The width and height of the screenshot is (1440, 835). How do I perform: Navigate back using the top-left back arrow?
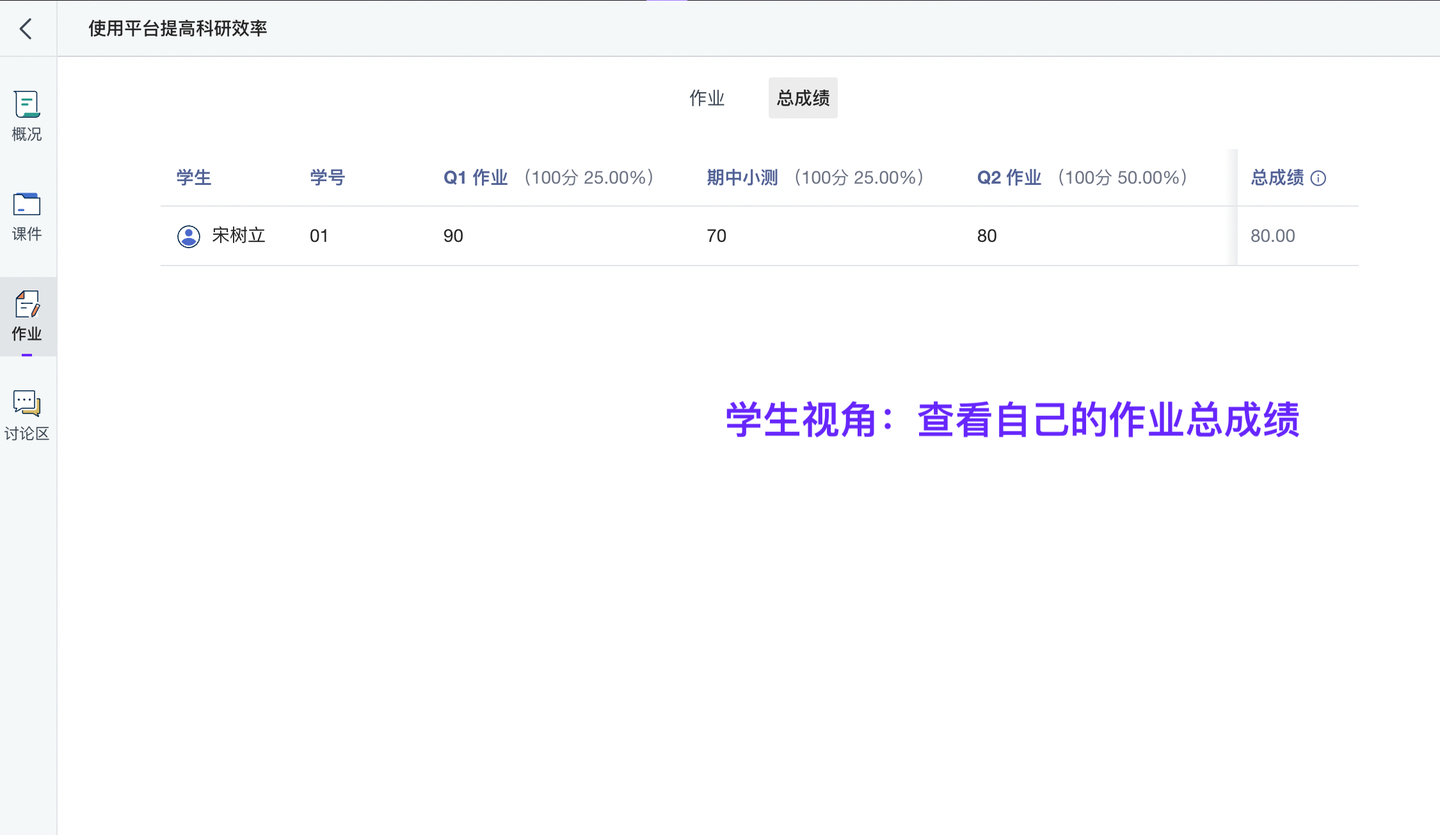[x=25, y=28]
